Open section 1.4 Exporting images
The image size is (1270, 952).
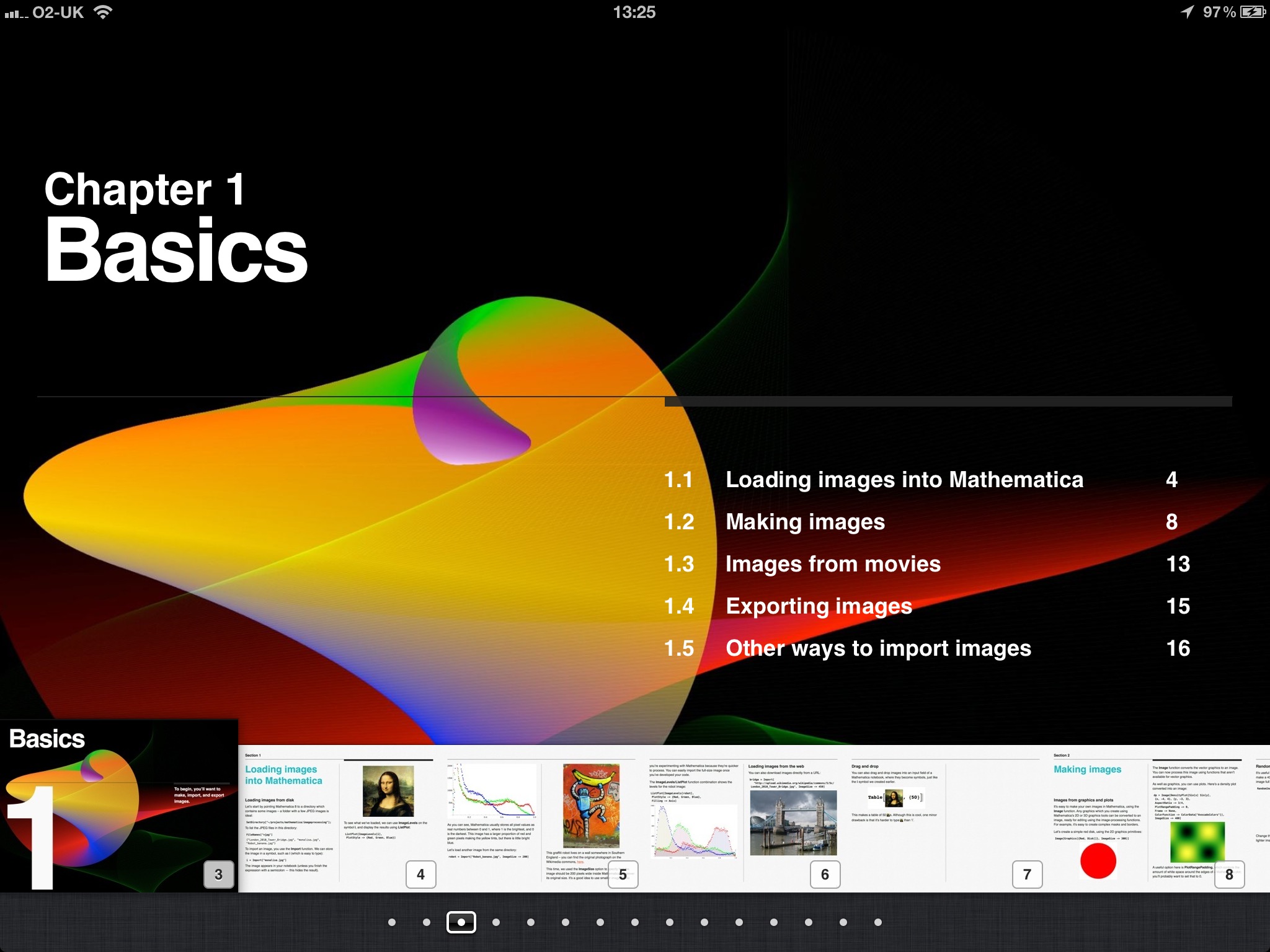[926, 606]
